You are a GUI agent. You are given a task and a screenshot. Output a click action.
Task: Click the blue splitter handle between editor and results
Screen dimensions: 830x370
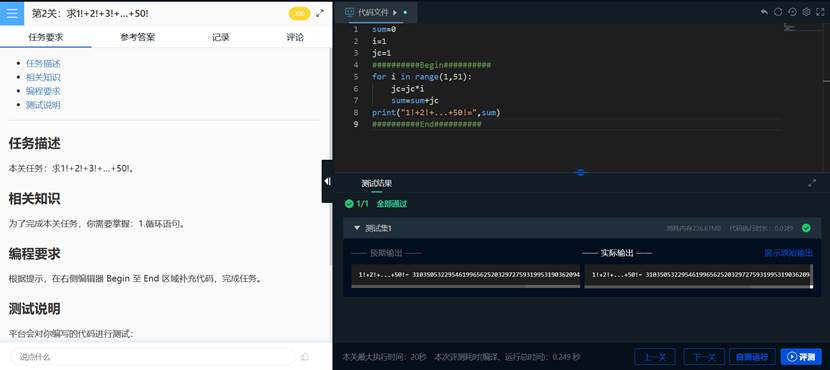tap(581, 173)
